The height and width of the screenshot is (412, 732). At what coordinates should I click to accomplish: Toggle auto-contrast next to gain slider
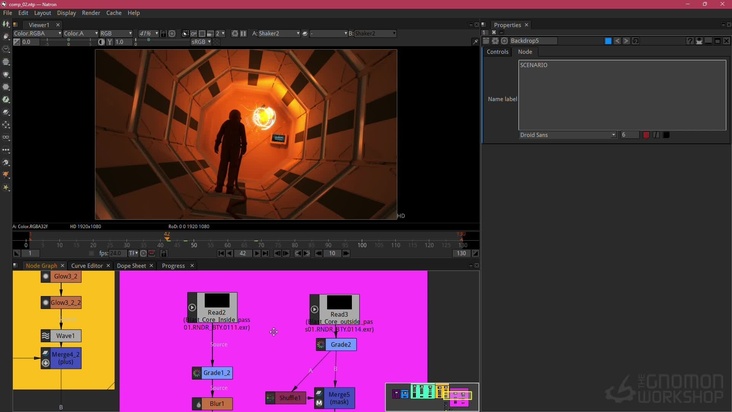[x=101, y=42]
